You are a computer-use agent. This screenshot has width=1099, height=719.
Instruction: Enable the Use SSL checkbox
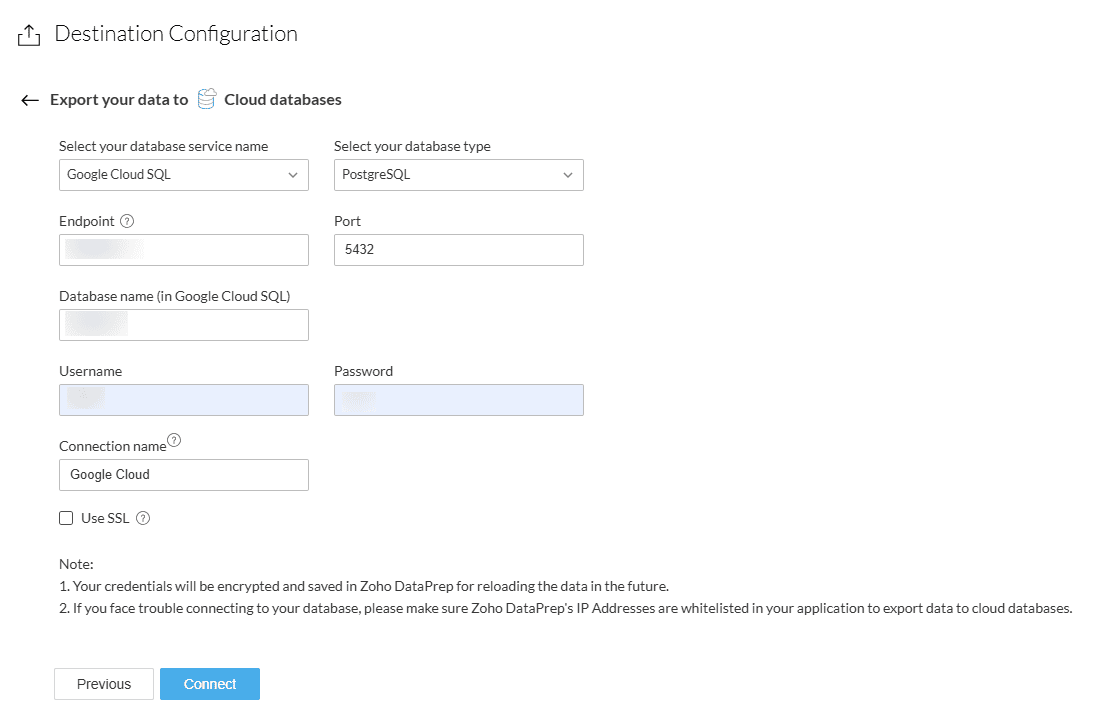(66, 518)
